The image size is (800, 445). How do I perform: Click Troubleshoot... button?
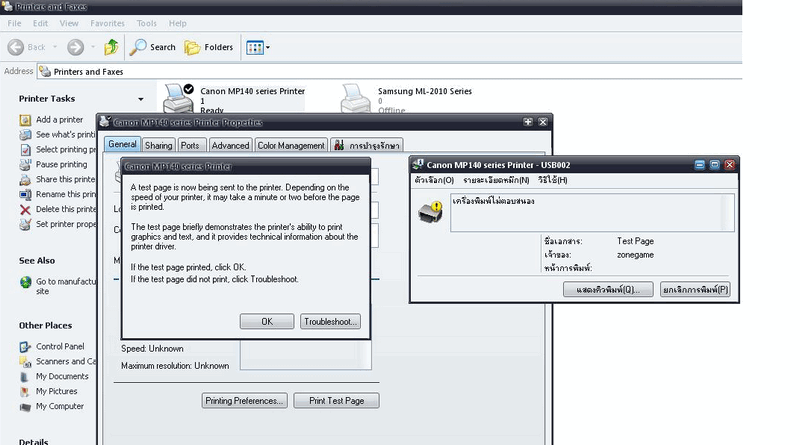[x=330, y=322]
